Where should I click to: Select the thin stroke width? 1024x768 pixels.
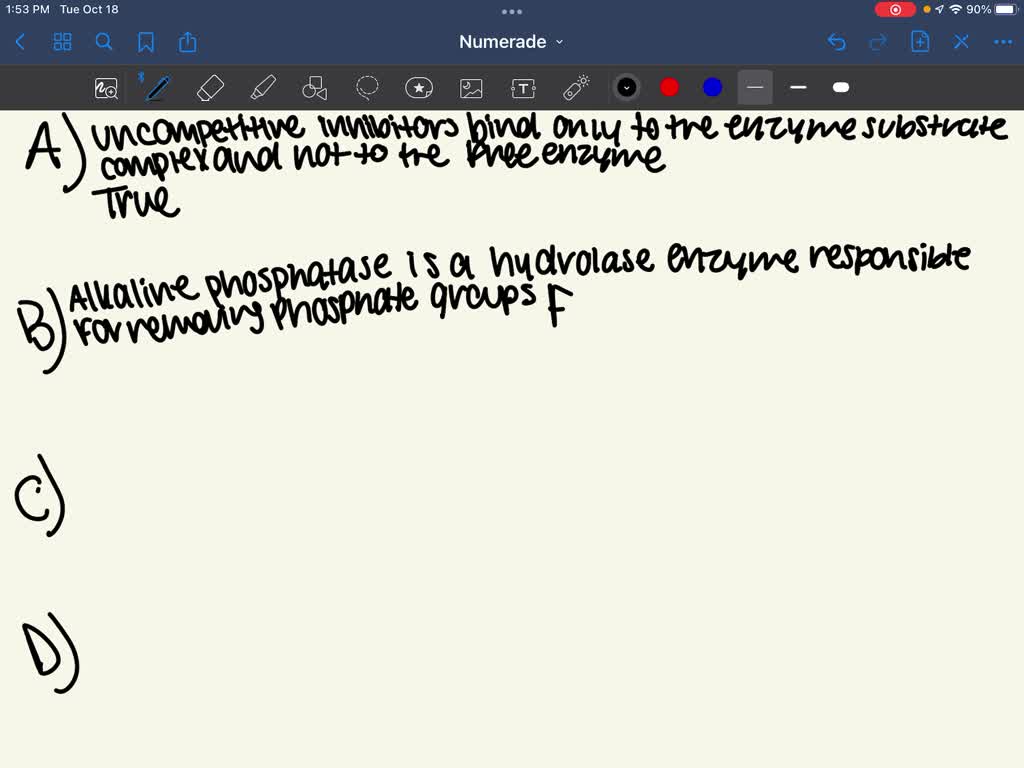point(755,88)
